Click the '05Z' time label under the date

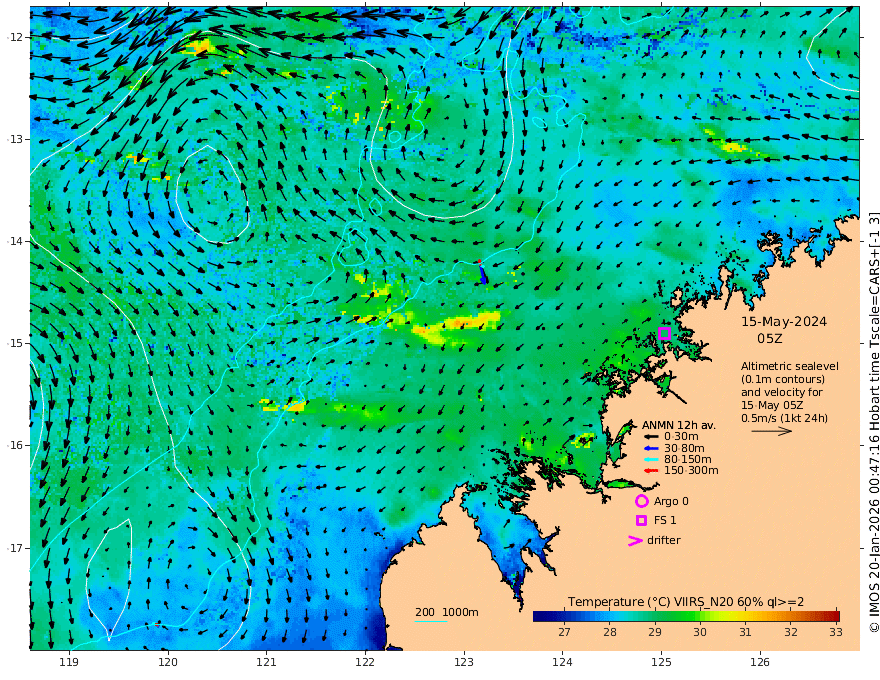point(769,339)
